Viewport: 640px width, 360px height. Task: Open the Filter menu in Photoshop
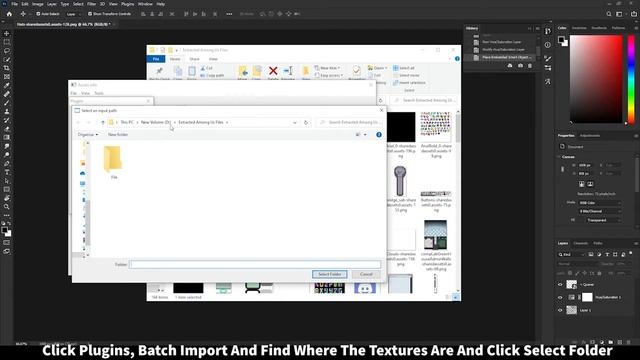pyautogui.click(x=91, y=4)
